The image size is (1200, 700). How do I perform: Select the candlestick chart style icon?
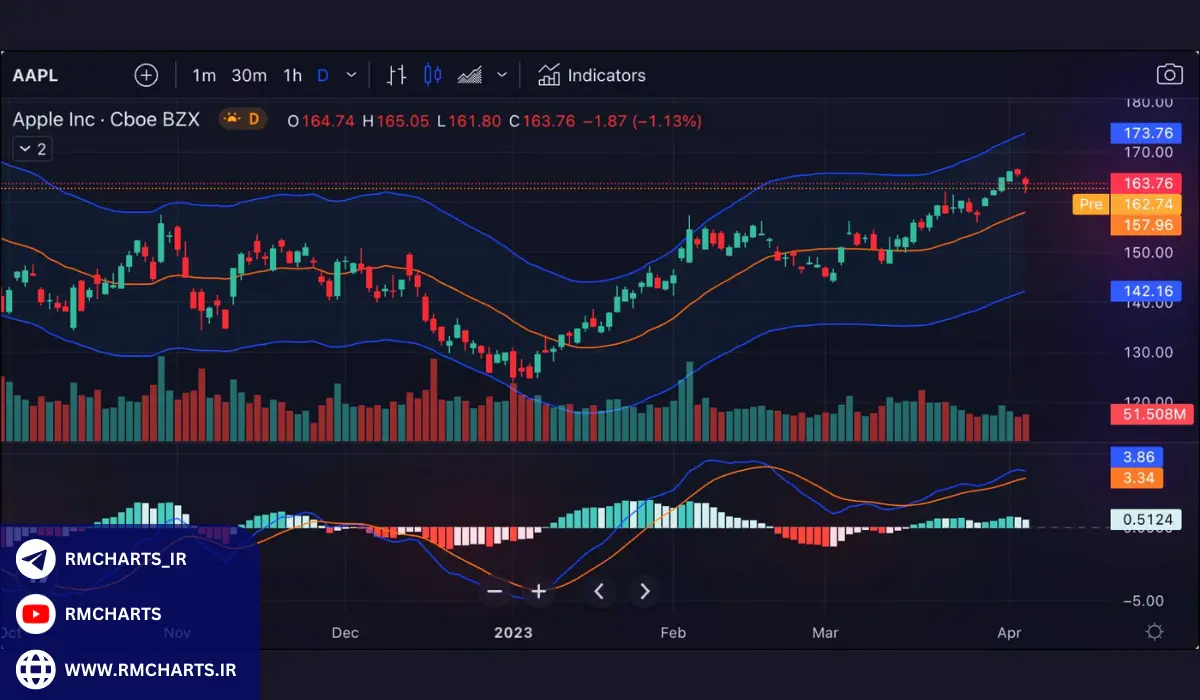[433, 75]
